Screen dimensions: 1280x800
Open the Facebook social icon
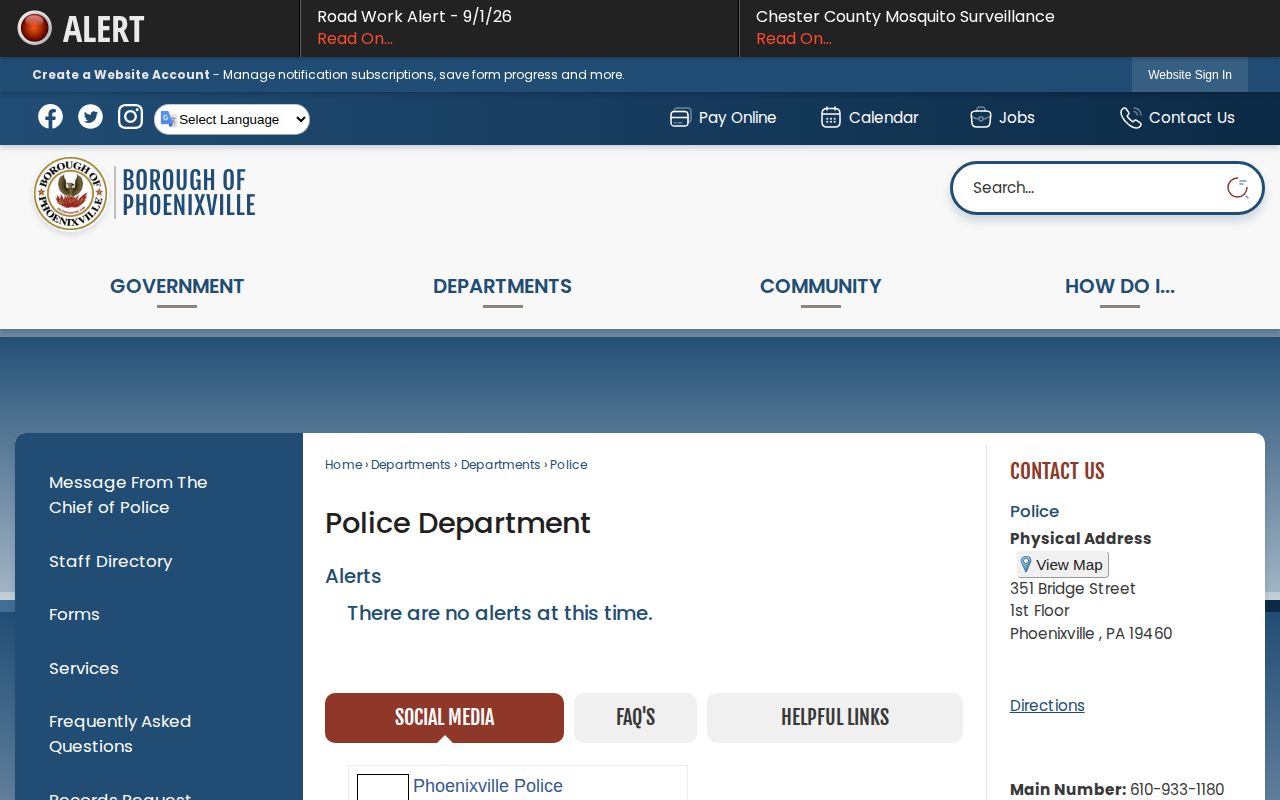(x=50, y=117)
